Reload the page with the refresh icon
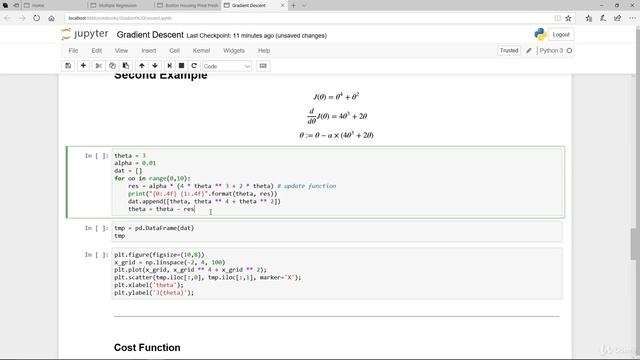This screenshot has width=640, height=360. (x=37, y=18)
